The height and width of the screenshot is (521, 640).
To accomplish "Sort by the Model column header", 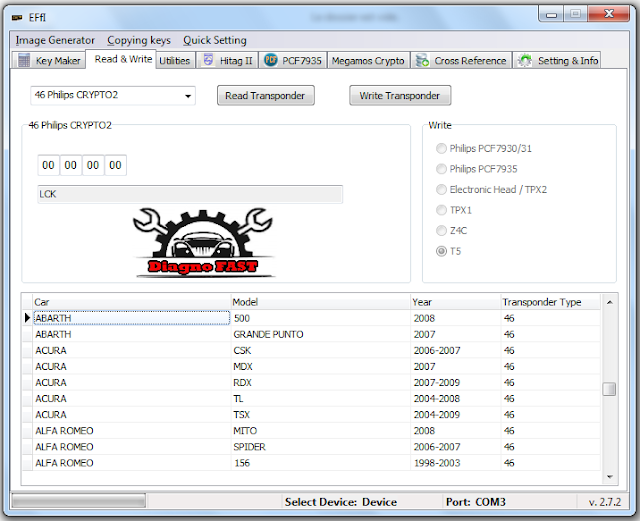I will (x=320, y=302).
